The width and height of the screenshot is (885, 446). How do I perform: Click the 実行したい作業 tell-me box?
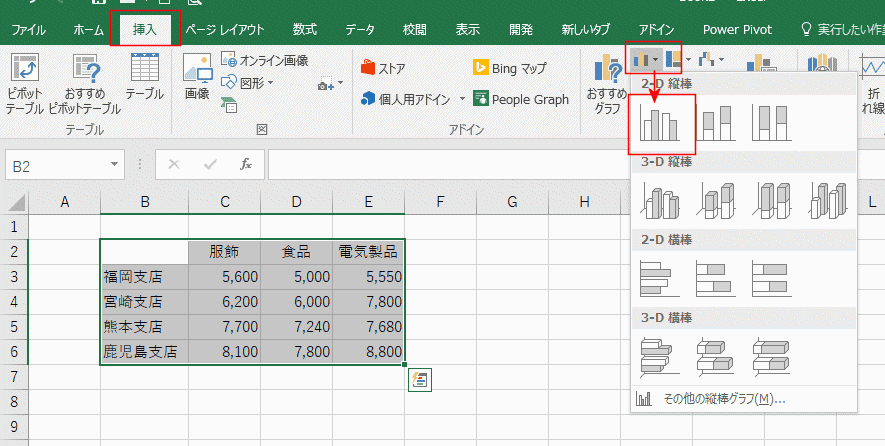click(842, 30)
